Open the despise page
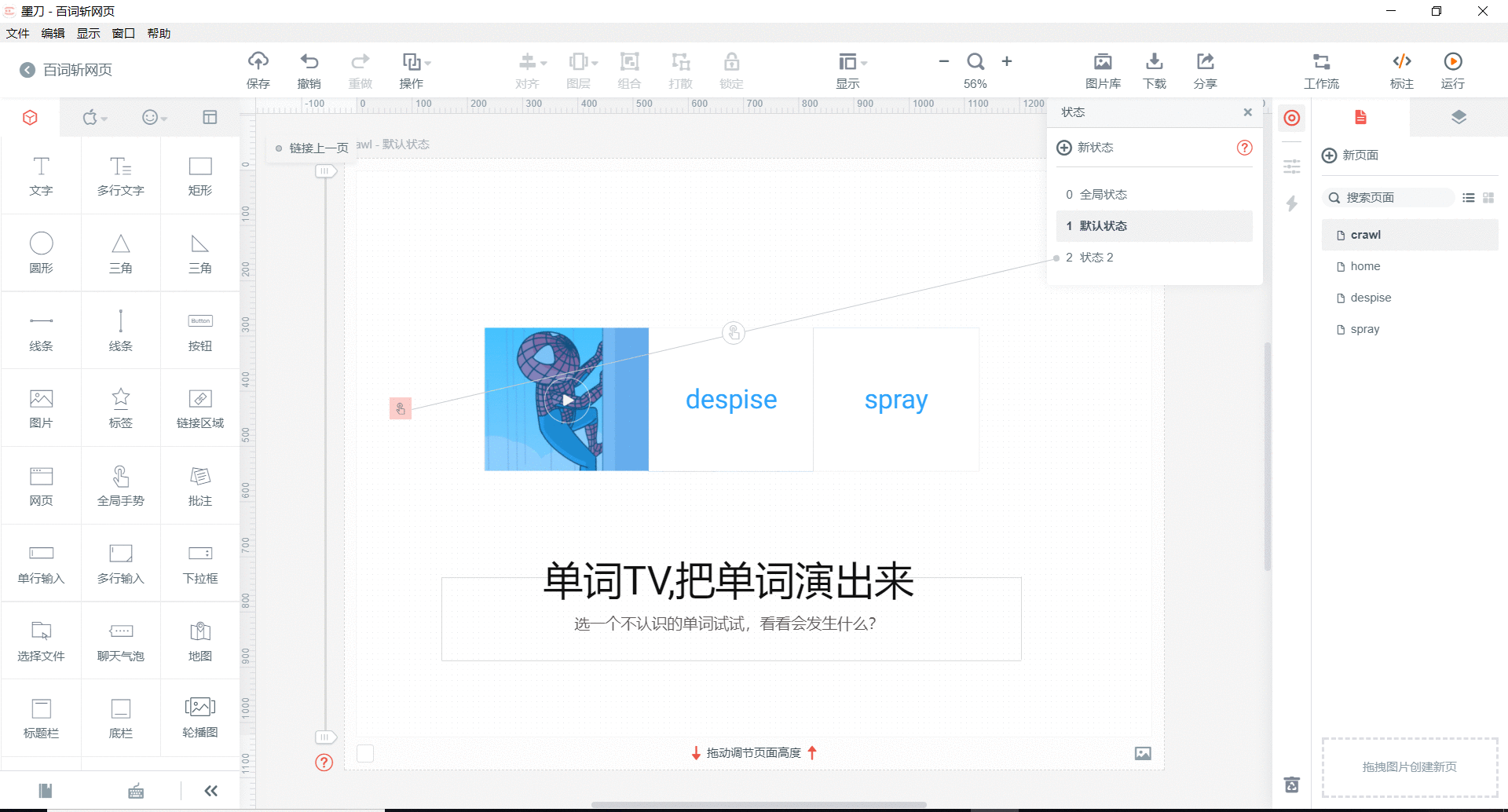 click(x=1410, y=298)
